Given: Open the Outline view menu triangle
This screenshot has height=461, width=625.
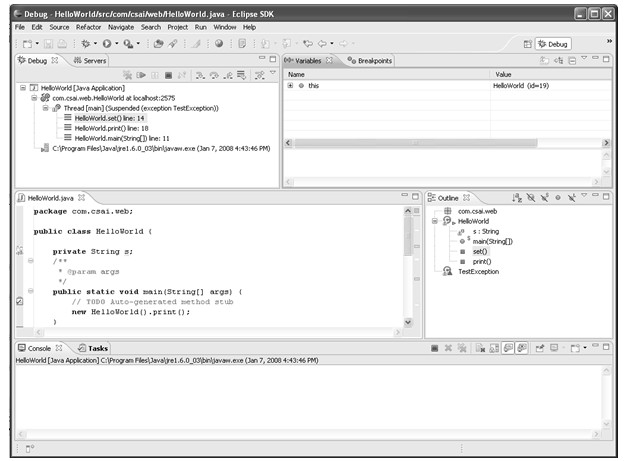Looking at the screenshot, I should [x=584, y=195].
